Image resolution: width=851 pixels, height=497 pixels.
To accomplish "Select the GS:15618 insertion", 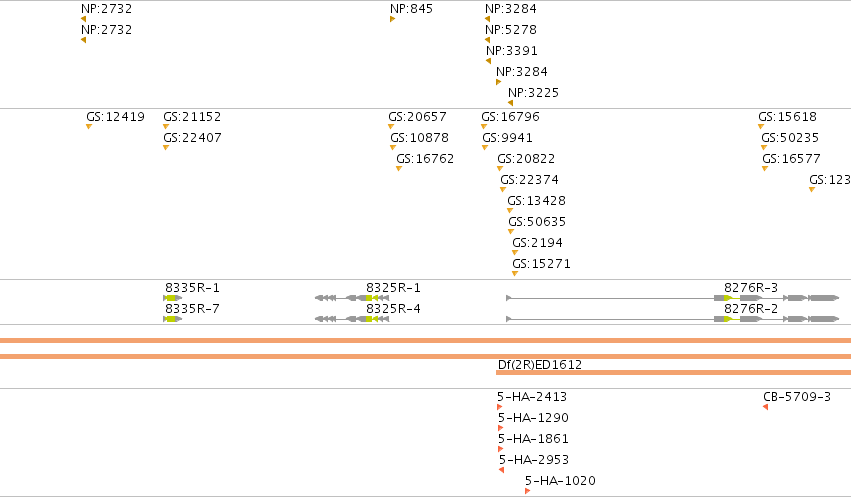I will 761,127.
